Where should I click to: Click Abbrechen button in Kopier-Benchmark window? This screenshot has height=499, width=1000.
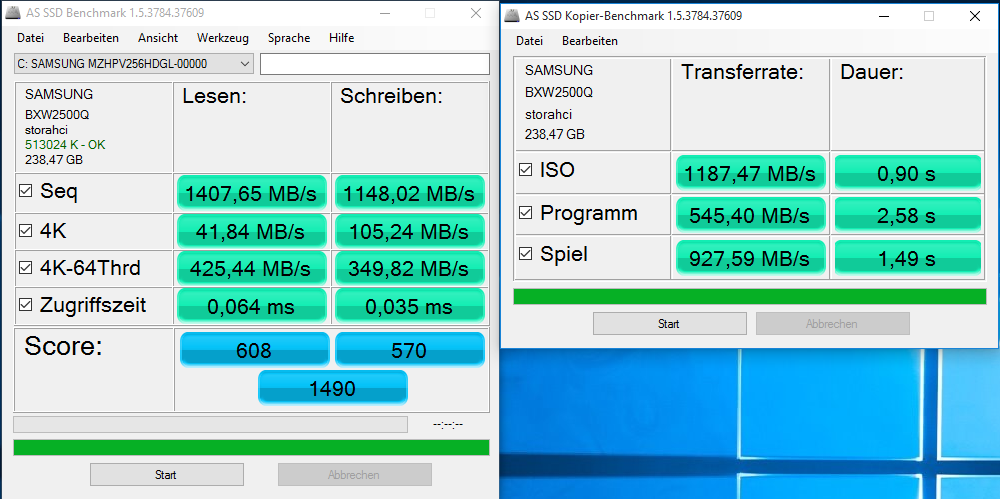832,324
